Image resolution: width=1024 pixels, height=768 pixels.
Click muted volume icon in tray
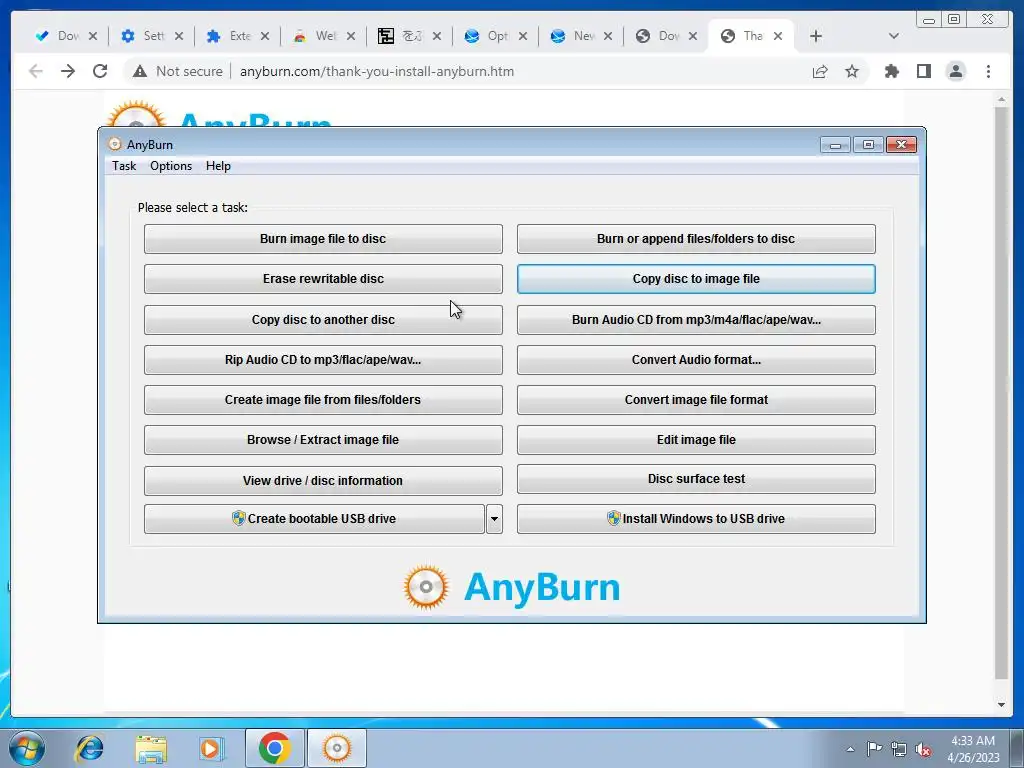923,749
